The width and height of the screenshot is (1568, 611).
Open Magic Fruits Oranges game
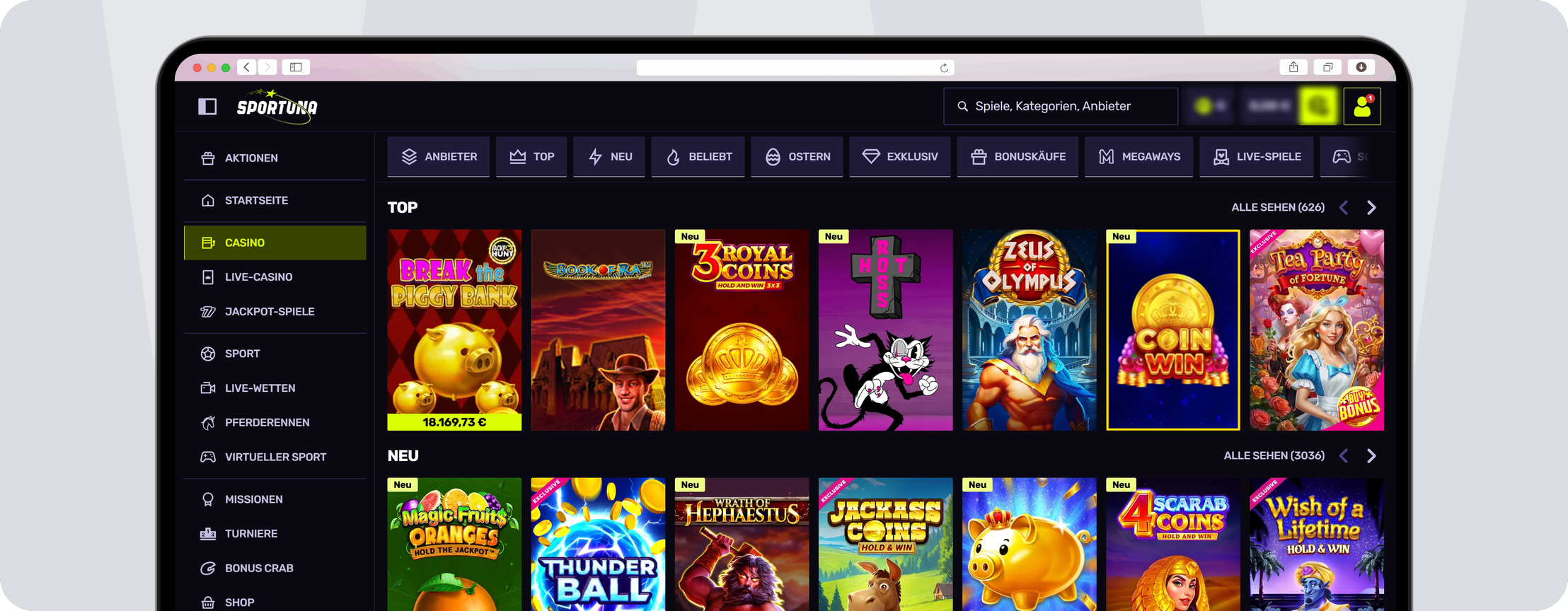click(x=454, y=544)
